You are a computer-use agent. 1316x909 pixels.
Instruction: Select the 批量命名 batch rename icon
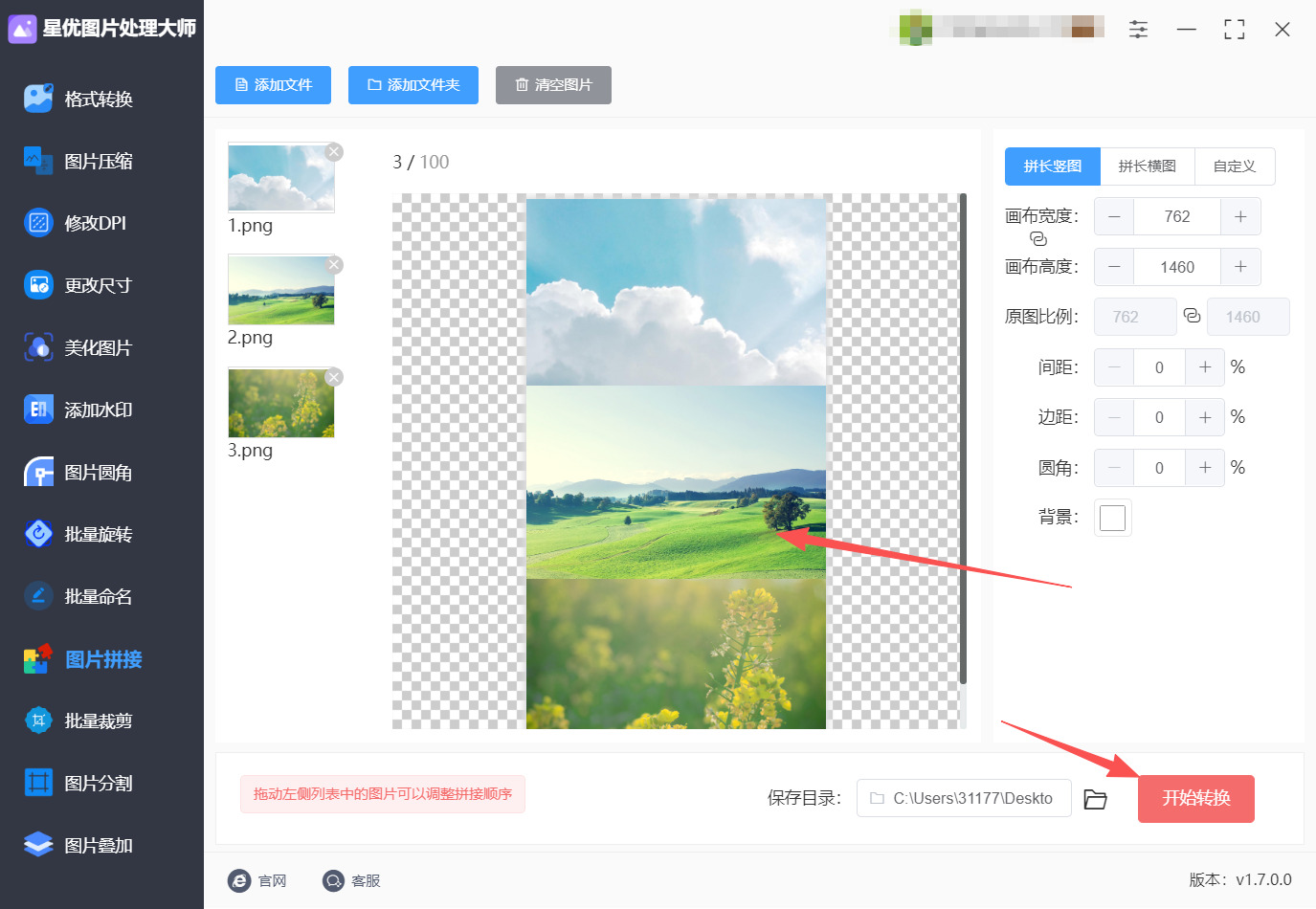[x=38, y=596]
